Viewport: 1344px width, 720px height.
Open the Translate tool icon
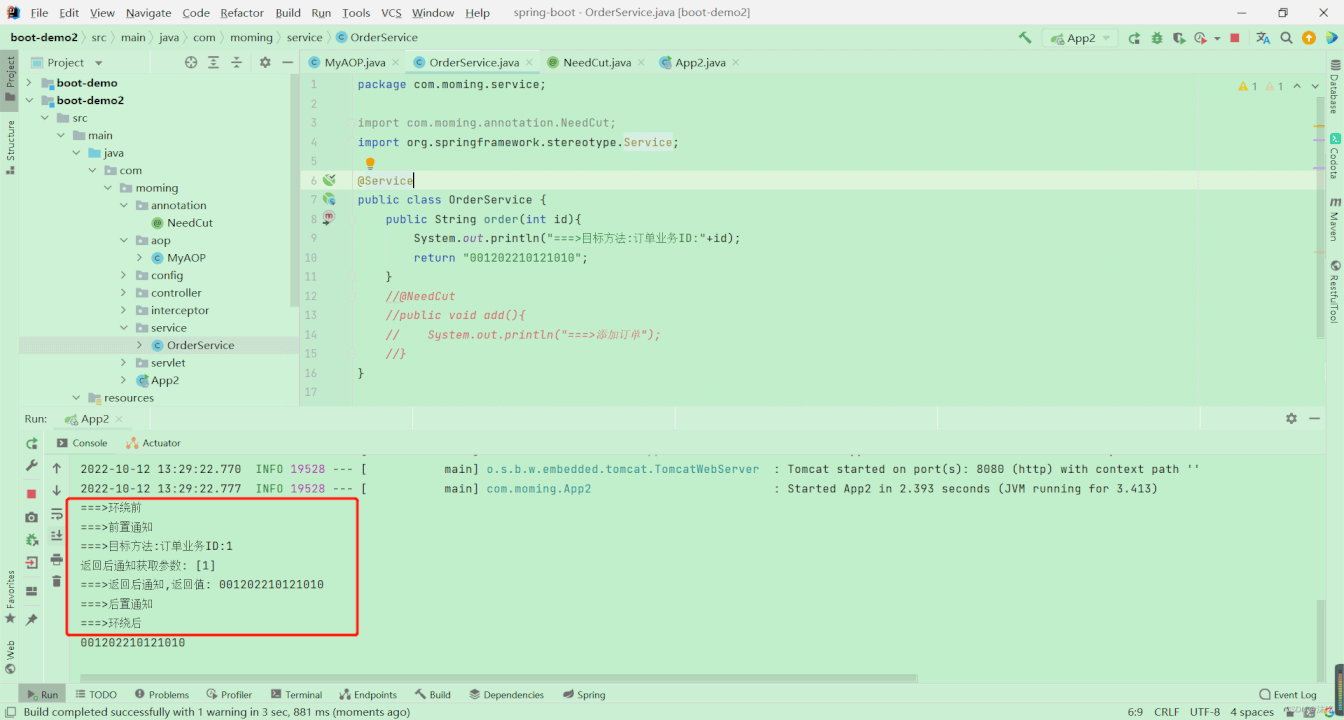pos(1263,38)
